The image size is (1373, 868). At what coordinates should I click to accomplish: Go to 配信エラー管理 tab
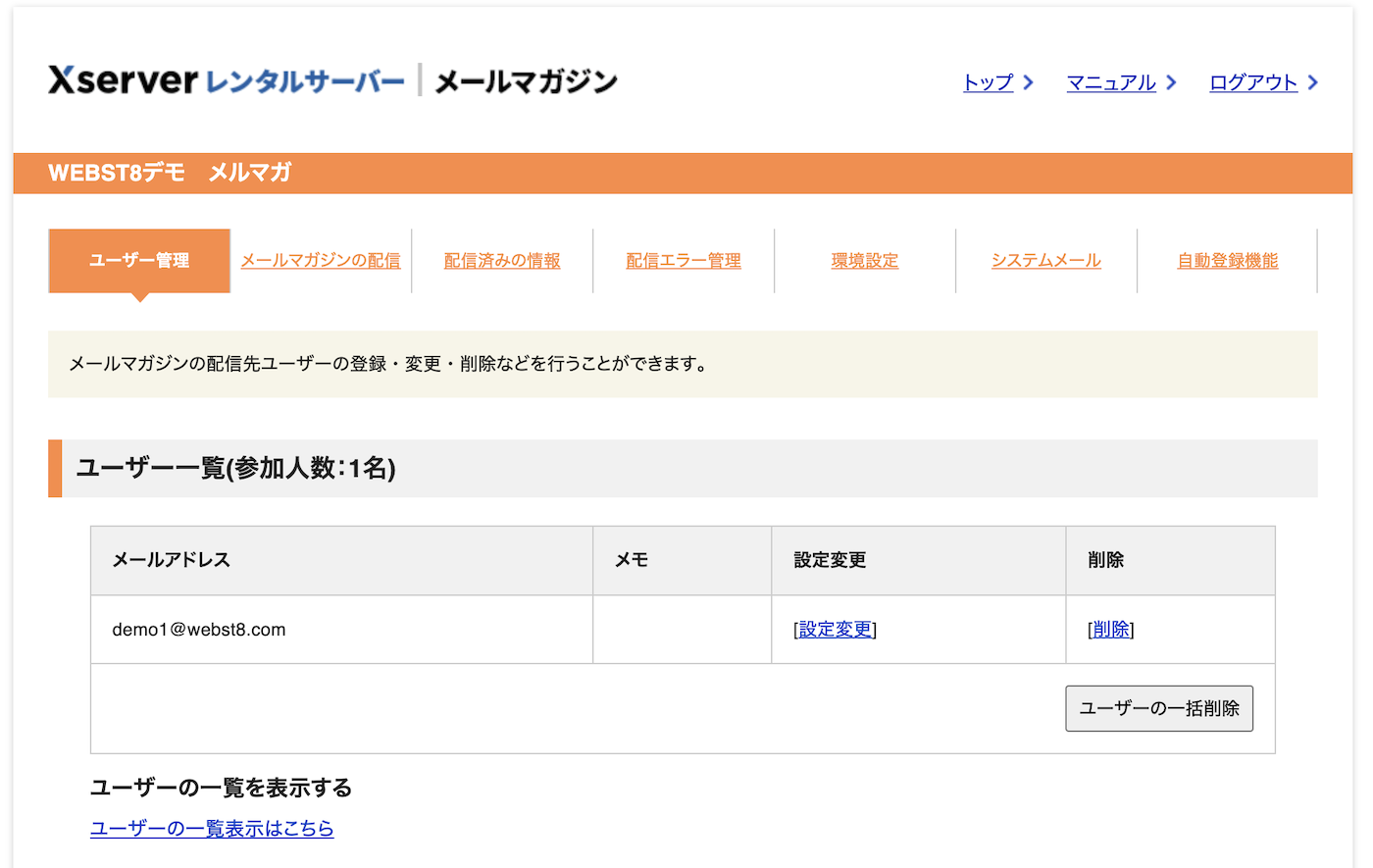click(684, 261)
